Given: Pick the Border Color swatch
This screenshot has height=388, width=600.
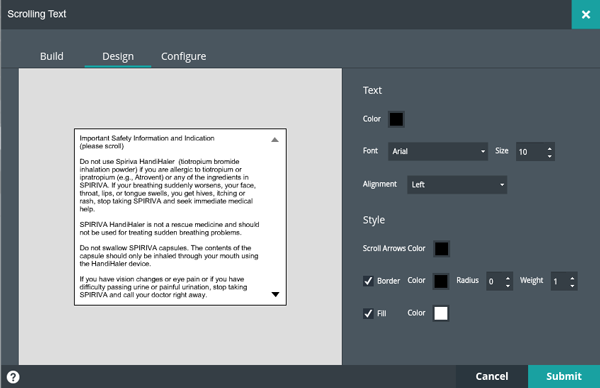Looking at the screenshot, I should (440, 281).
